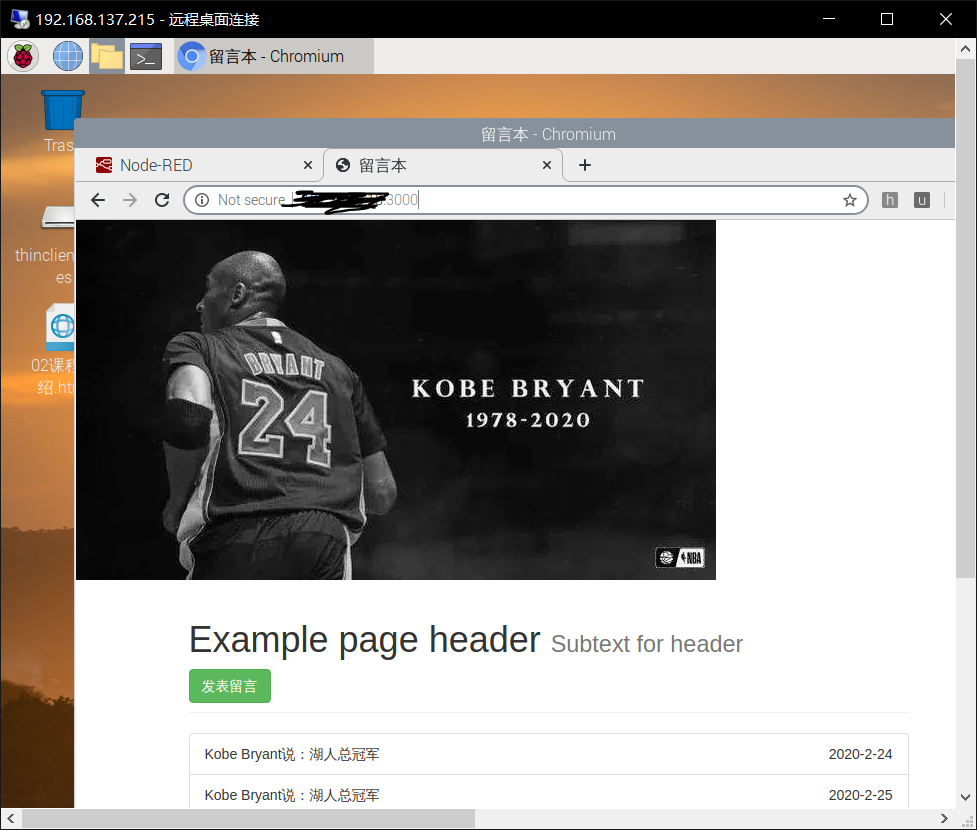Maximize the remote desktop window
This screenshot has height=830, width=977.
887,19
